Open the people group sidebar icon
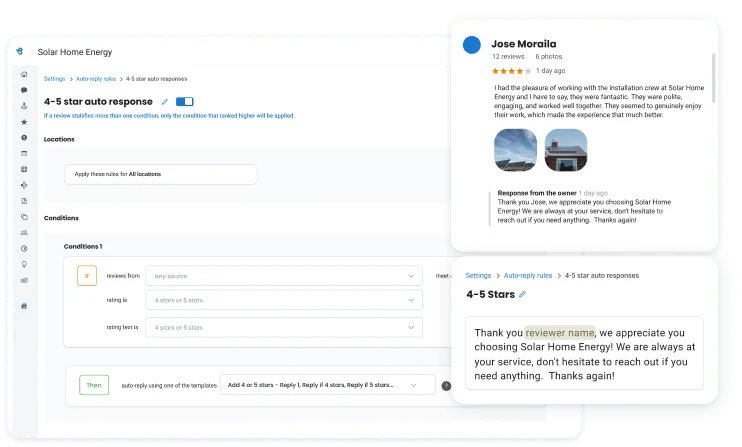Screen dimensions: 742x447 click(24, 233)
